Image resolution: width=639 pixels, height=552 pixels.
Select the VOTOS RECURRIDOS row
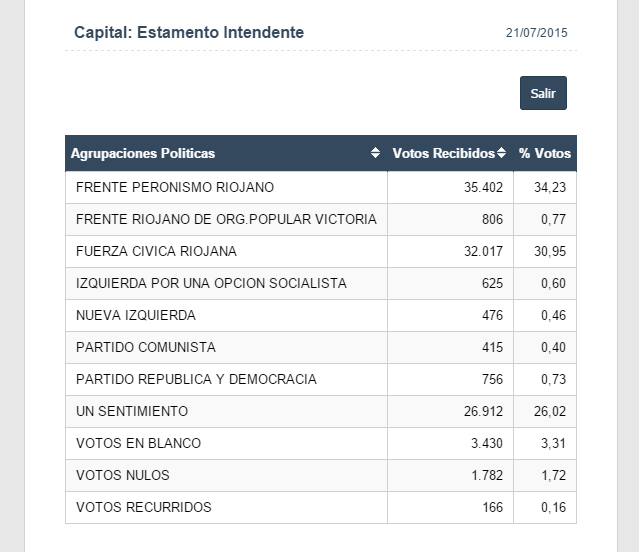144,507
